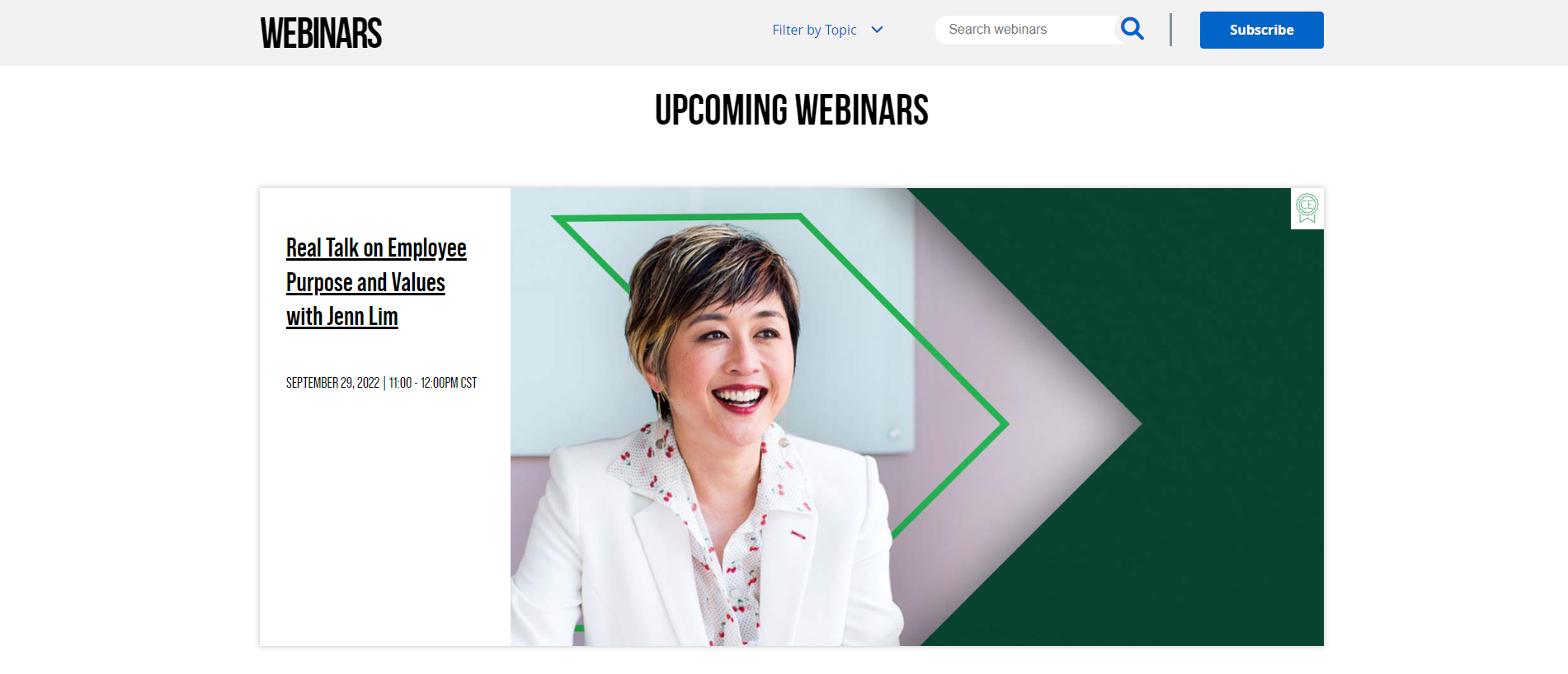Image resolution: width=1568 pixels, height=674 pixels.
Task: Click the CE certification badge icon
Action: [1307, 208]
